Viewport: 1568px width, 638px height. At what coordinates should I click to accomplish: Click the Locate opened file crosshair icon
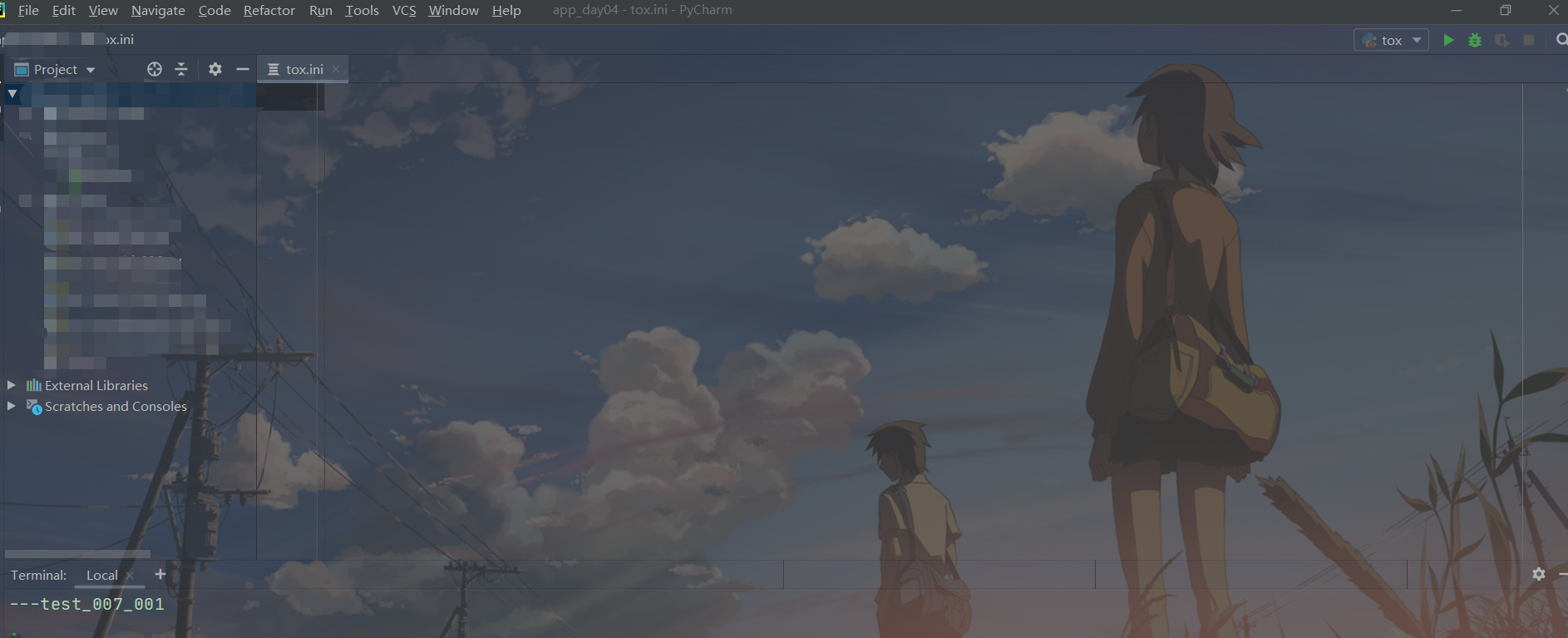[x=155, y=69]
